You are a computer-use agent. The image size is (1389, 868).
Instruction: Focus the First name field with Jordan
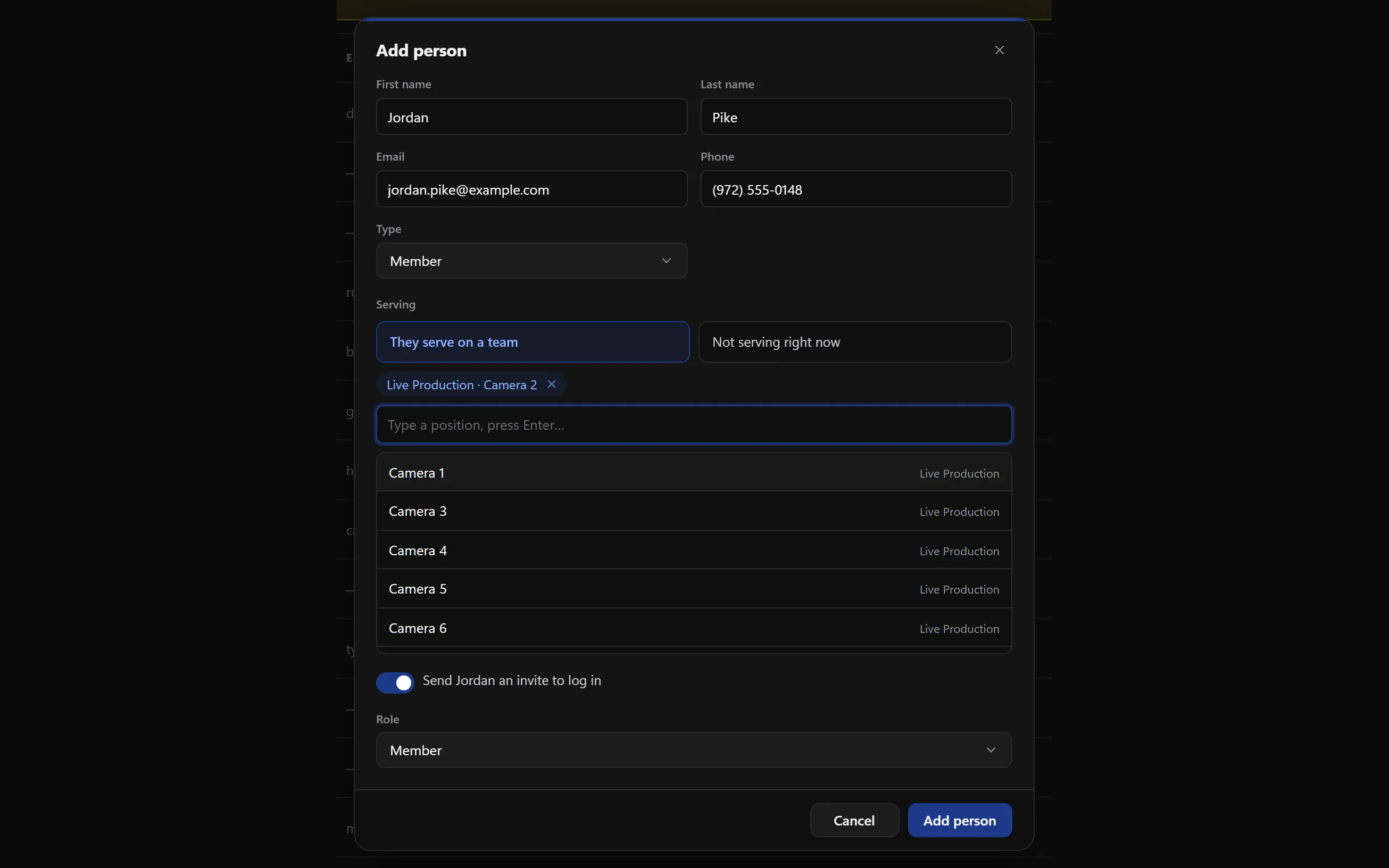click(531, 116)
